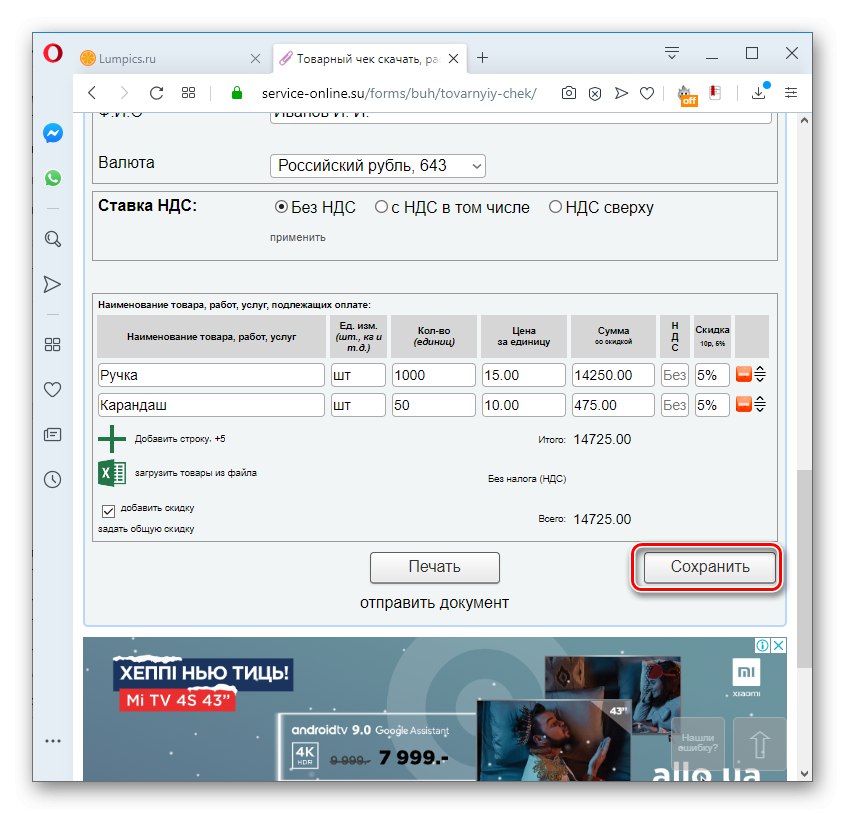Click the price field showing 15.00

pyautogui.click(x=524, y=375)
